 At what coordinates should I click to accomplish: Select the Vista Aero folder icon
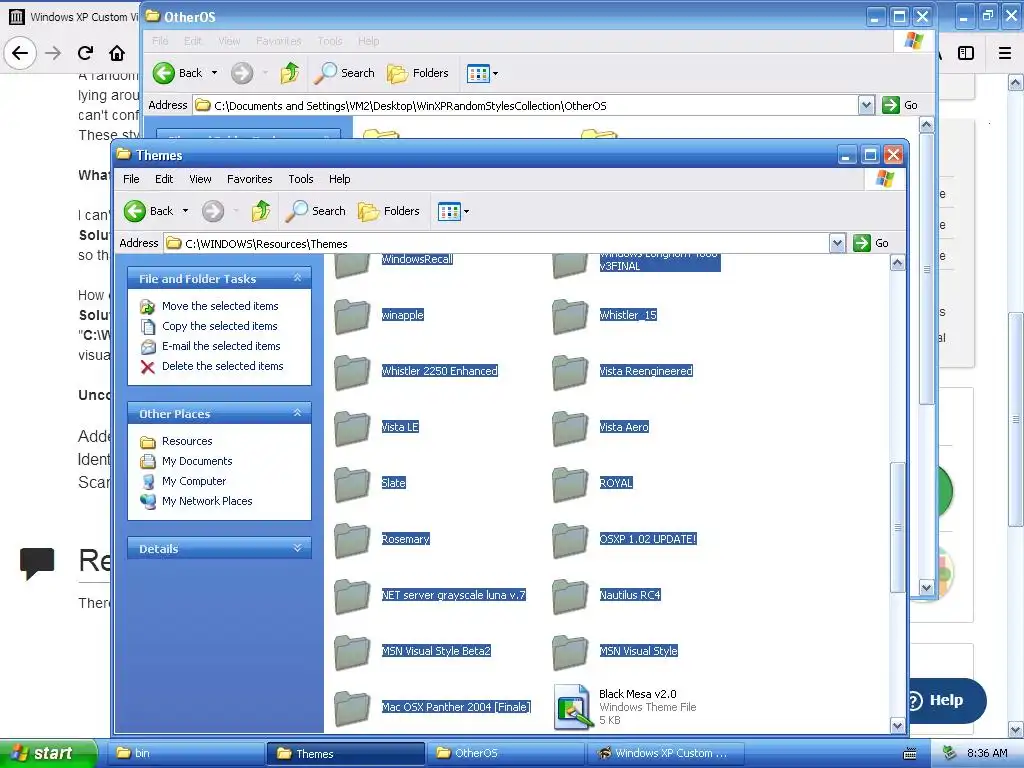tap(570, 429)
